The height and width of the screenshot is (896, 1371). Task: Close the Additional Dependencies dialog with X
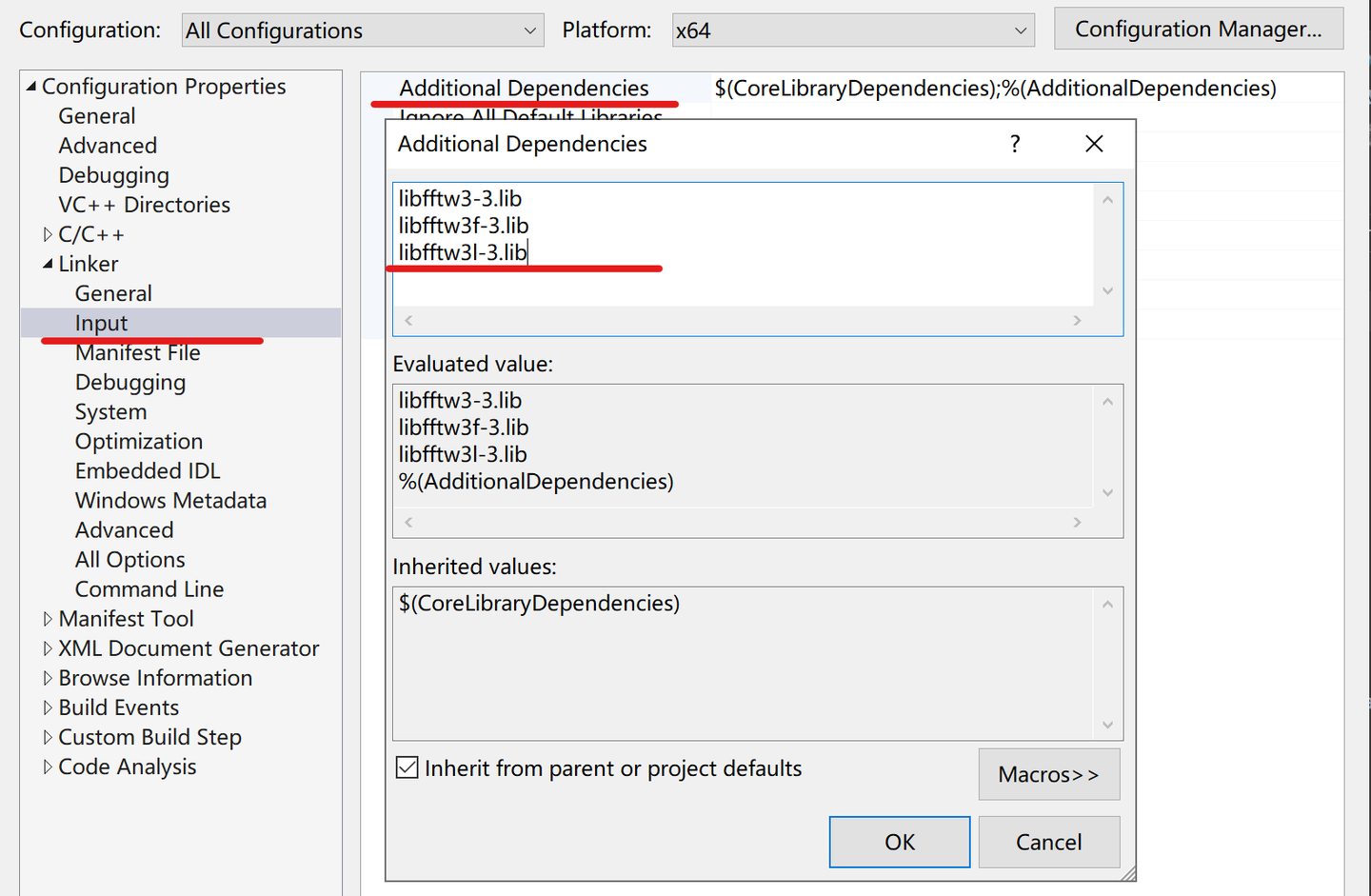coord(1093,144)
